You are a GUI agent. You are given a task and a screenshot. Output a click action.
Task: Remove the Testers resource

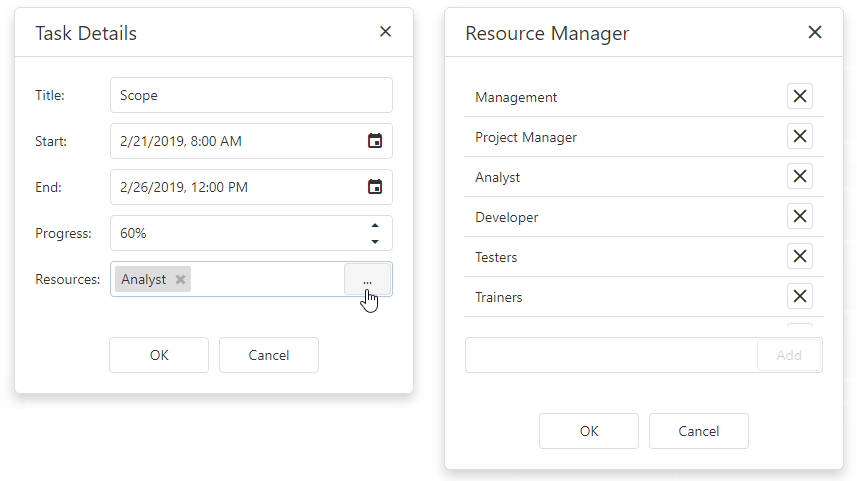point(799,257)
